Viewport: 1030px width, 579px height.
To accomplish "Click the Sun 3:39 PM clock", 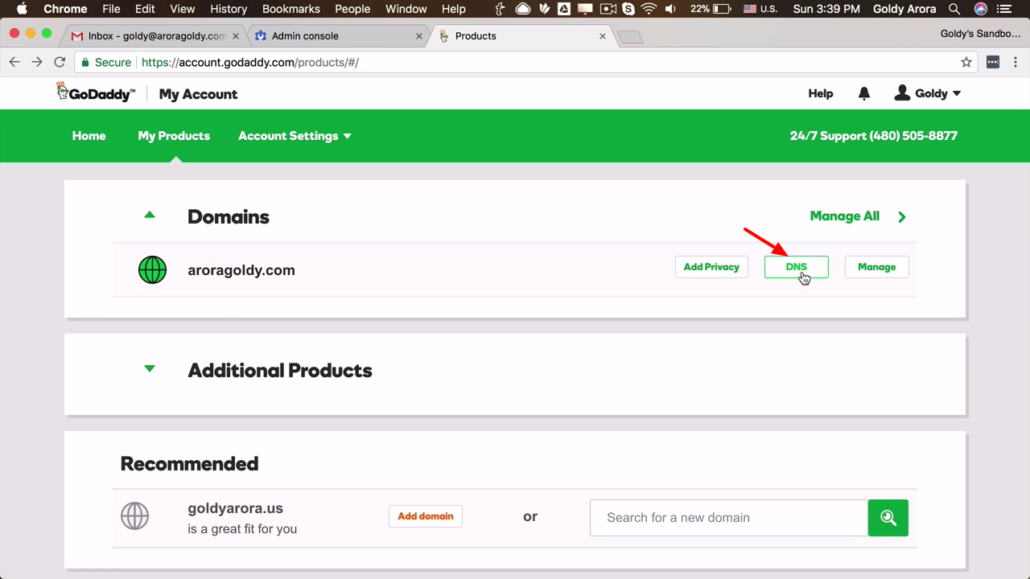I will coord(826,9).
